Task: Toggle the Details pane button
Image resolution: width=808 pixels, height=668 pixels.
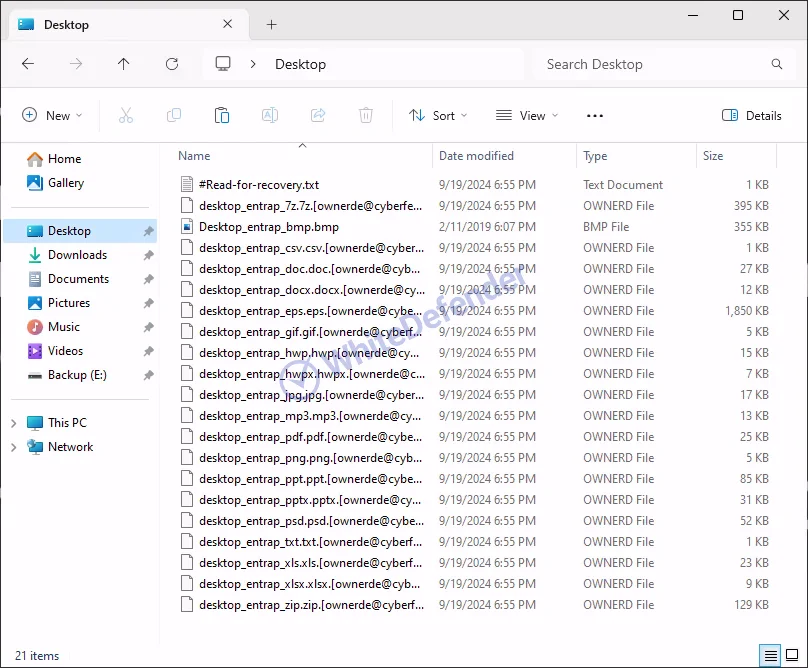Action: point(752,116)
